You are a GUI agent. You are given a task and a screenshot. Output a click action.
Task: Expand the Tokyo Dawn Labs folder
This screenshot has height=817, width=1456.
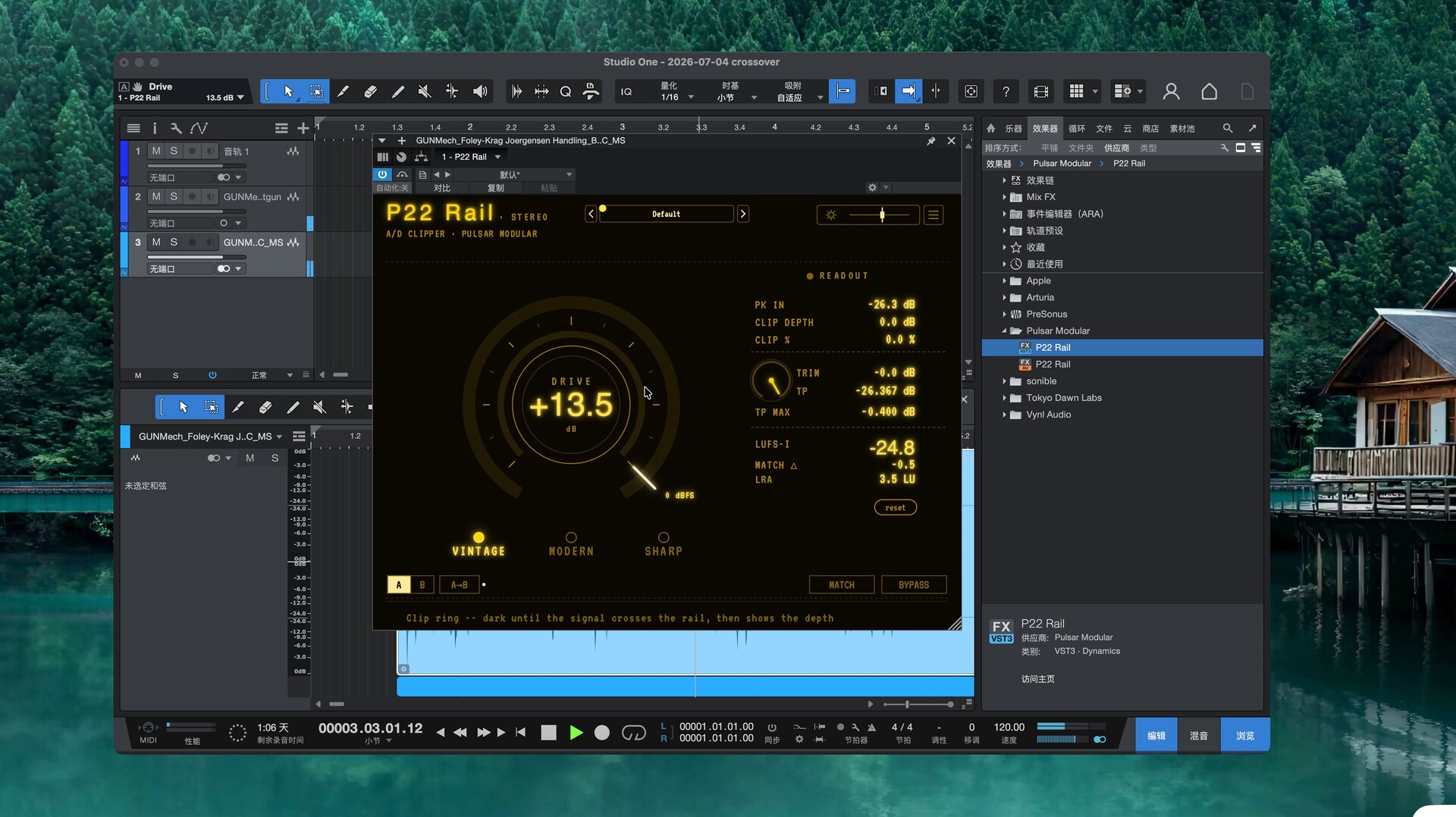point(1004,398)
